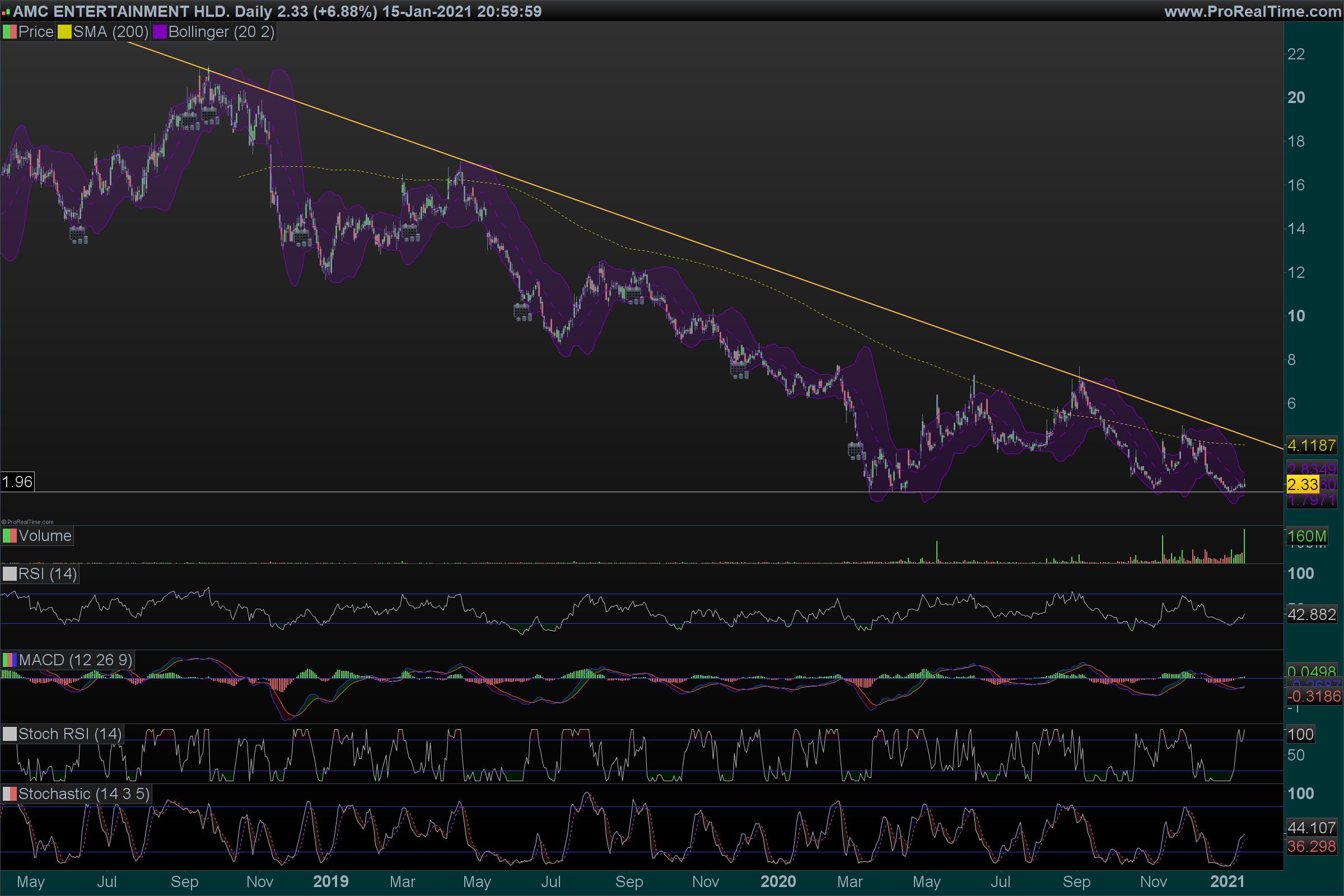Open the Bollinger (20 2) indicator label
Viewport: 1344px width, 896px height.
(x=221, y=32)
